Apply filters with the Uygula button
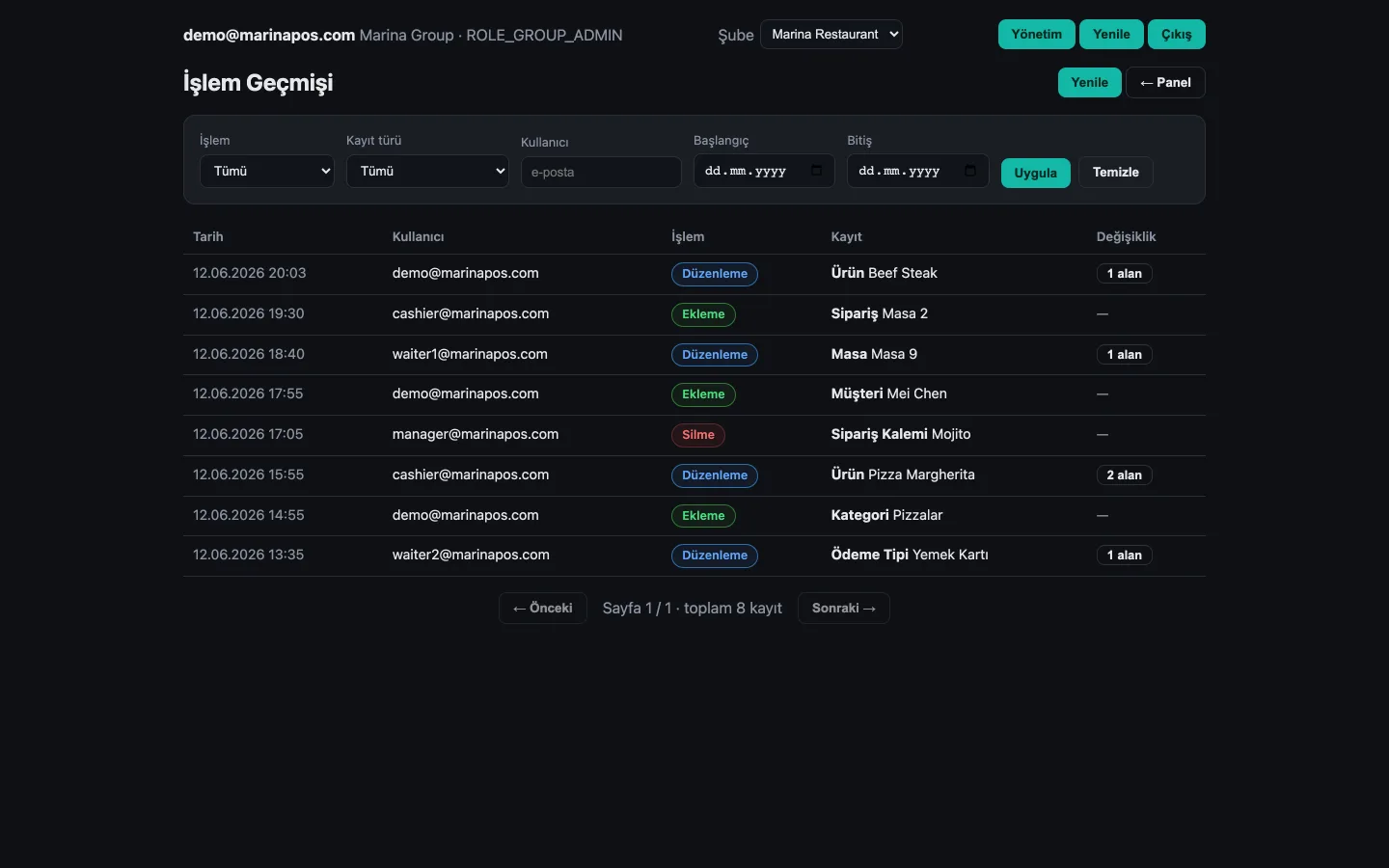Image resolution: width=1389 pixels, height=868 pixels. click(x=1035, y=173)
